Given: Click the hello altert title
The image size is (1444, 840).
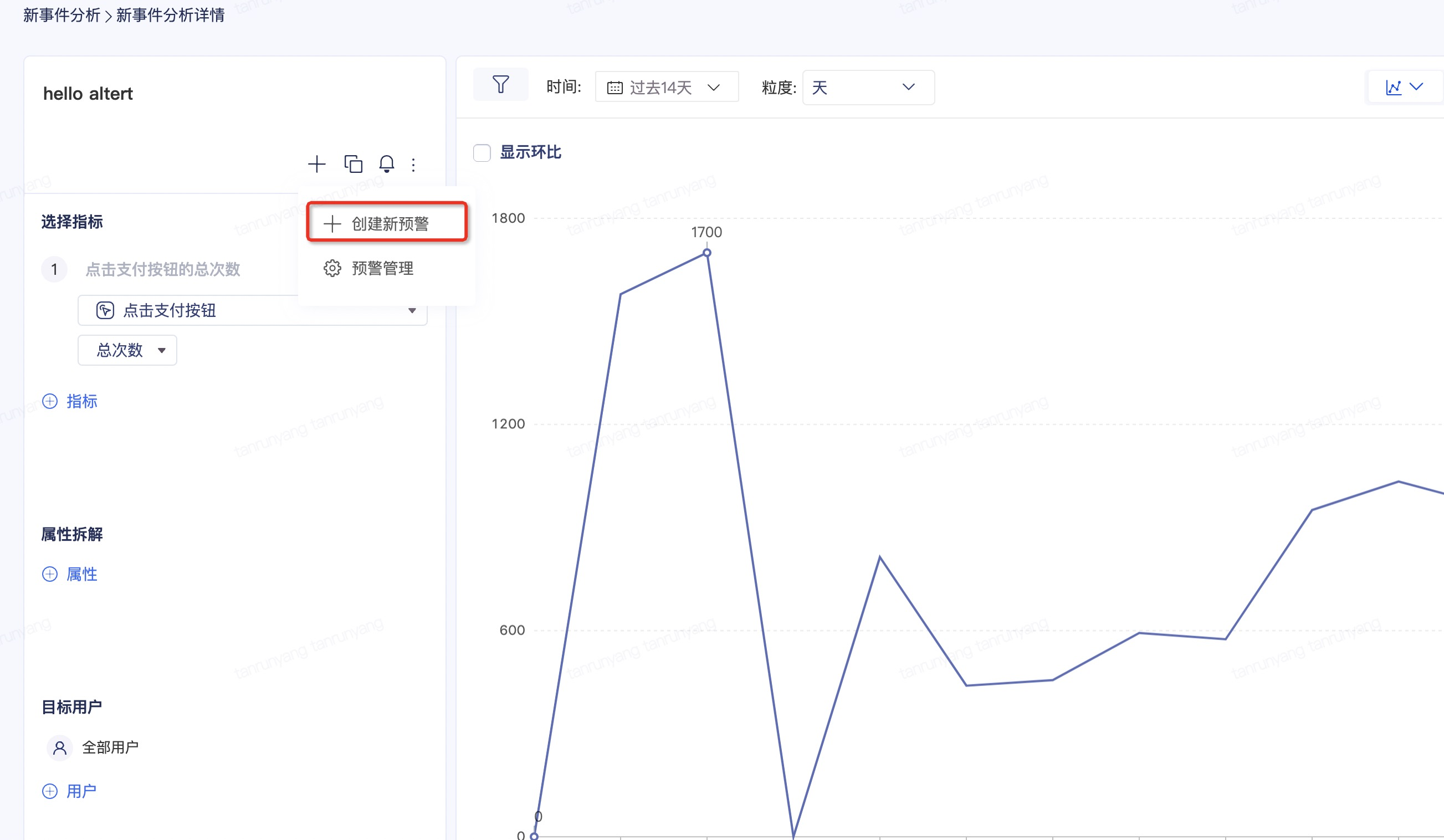Looking at the screenshot, I should 88,94.
